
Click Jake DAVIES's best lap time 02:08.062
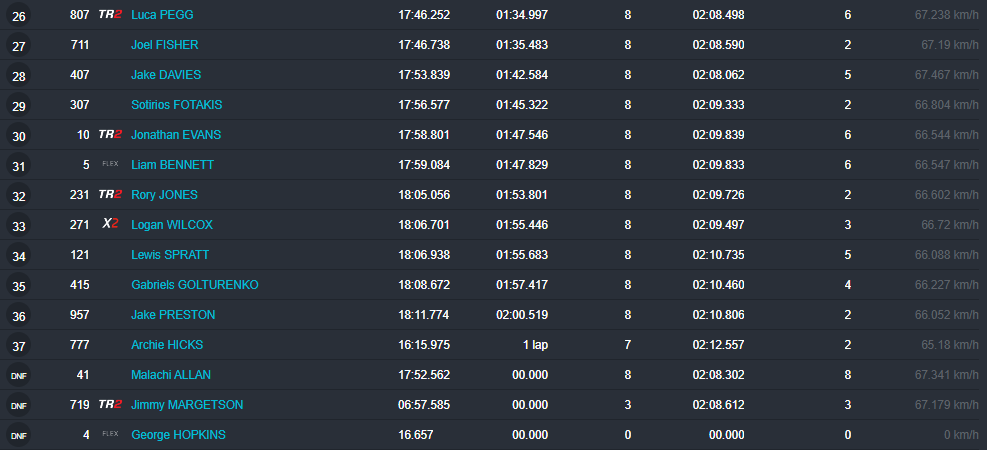[718, 75]
